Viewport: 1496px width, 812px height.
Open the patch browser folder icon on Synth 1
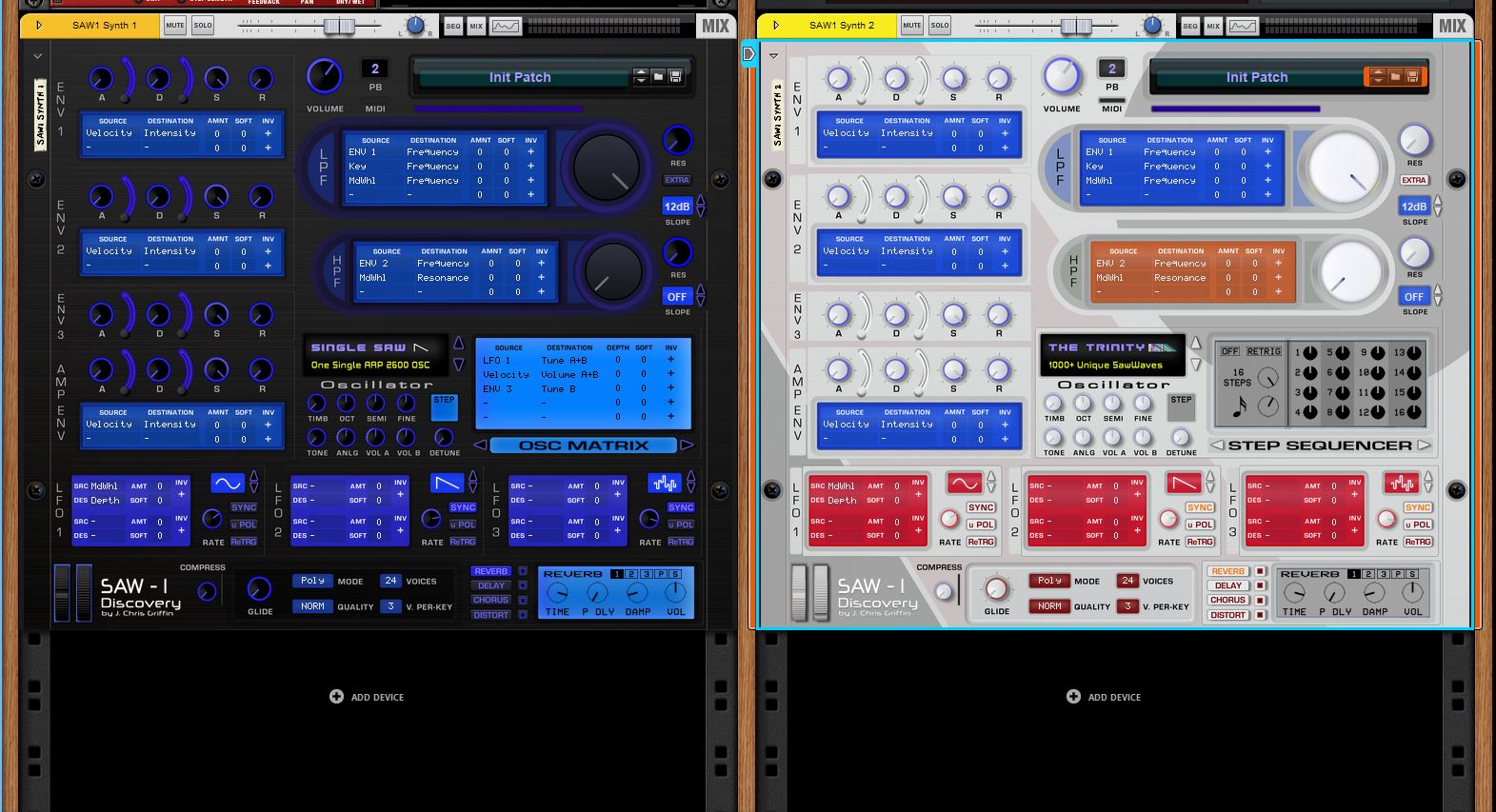click(658, 76)
